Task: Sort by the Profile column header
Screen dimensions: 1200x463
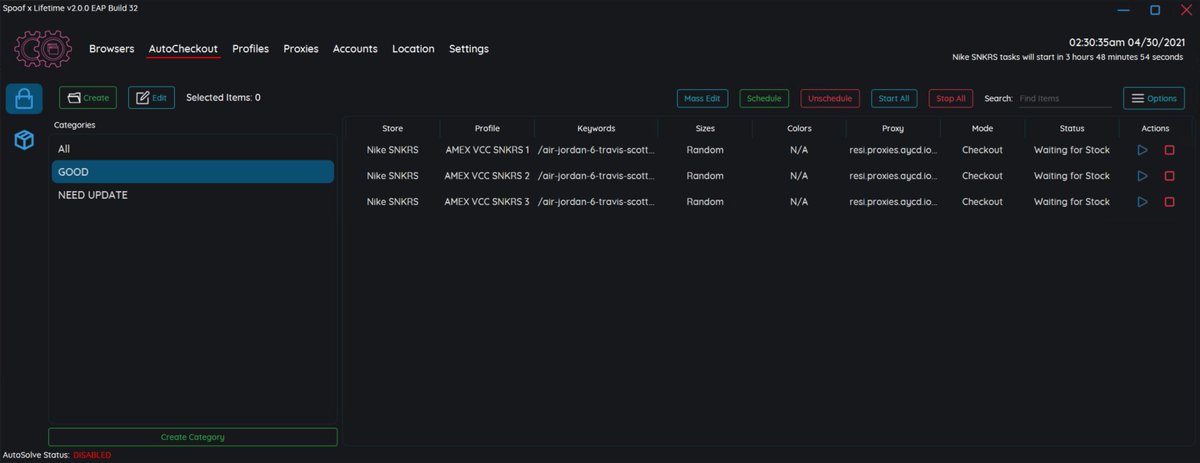Action: (487, 128)
